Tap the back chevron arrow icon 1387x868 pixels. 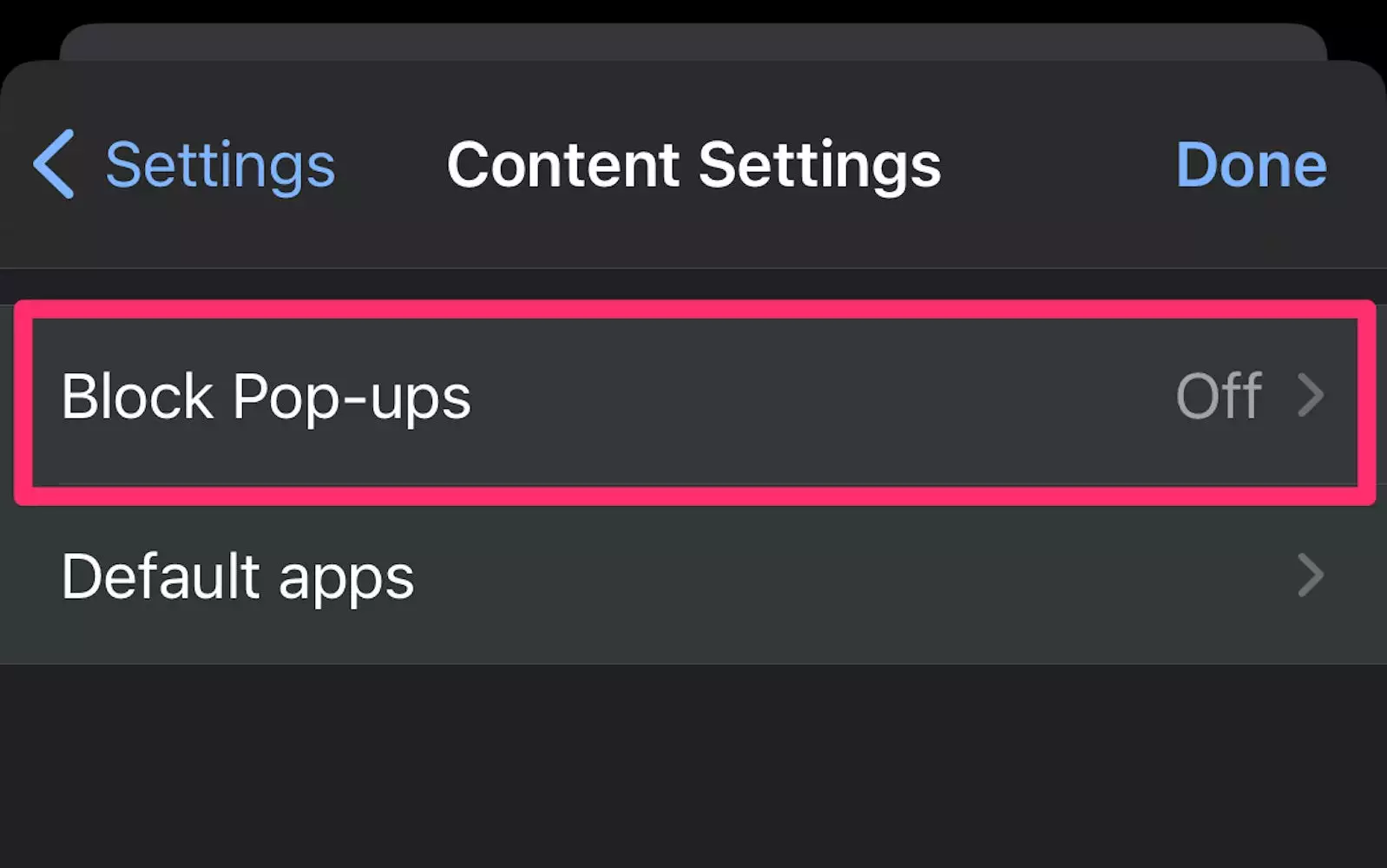[x=54, y=164]
